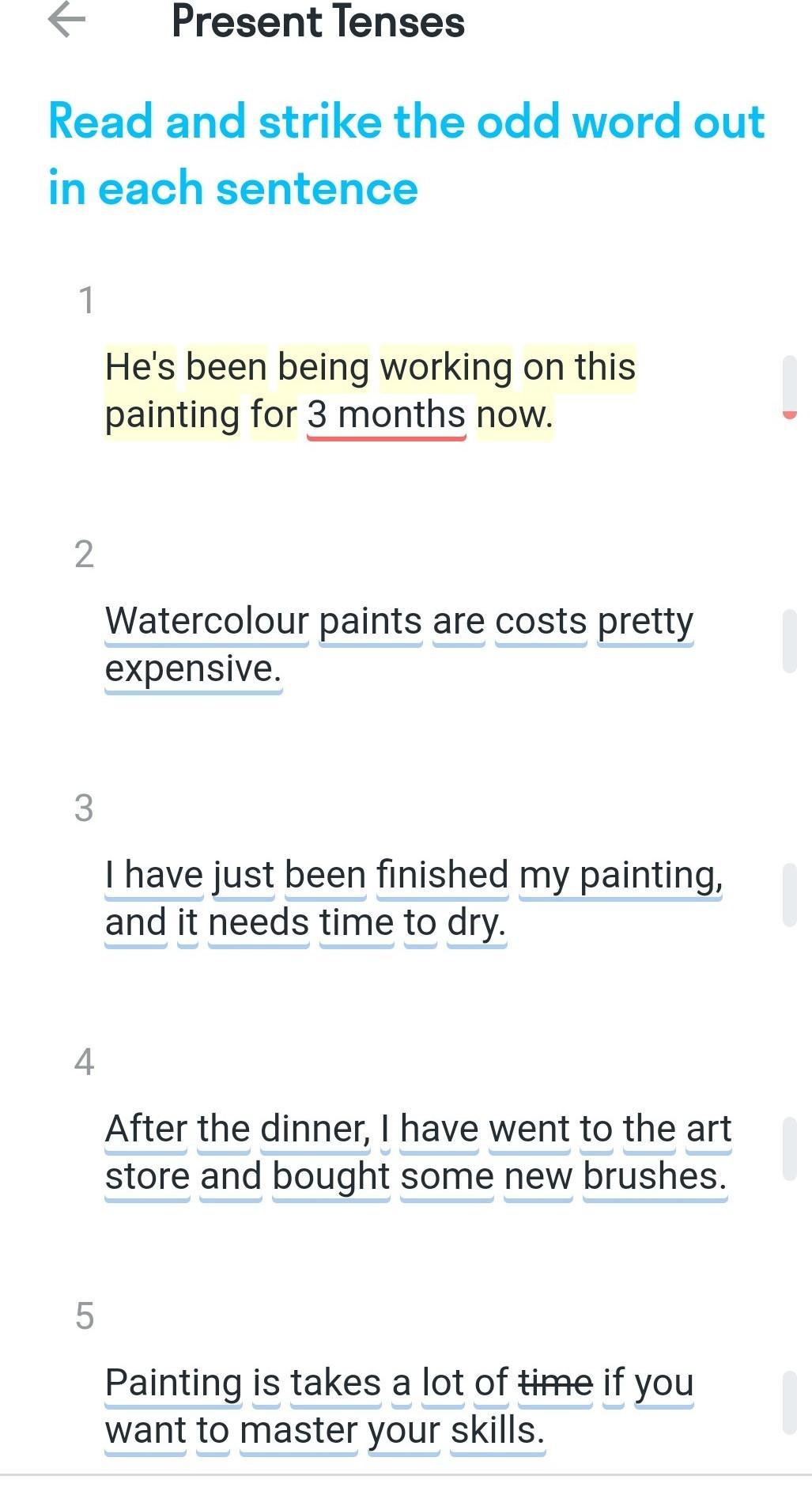Tap the word "working" in sentence 1
Screen dimensions: 812x1495
[x=446, y=368]
